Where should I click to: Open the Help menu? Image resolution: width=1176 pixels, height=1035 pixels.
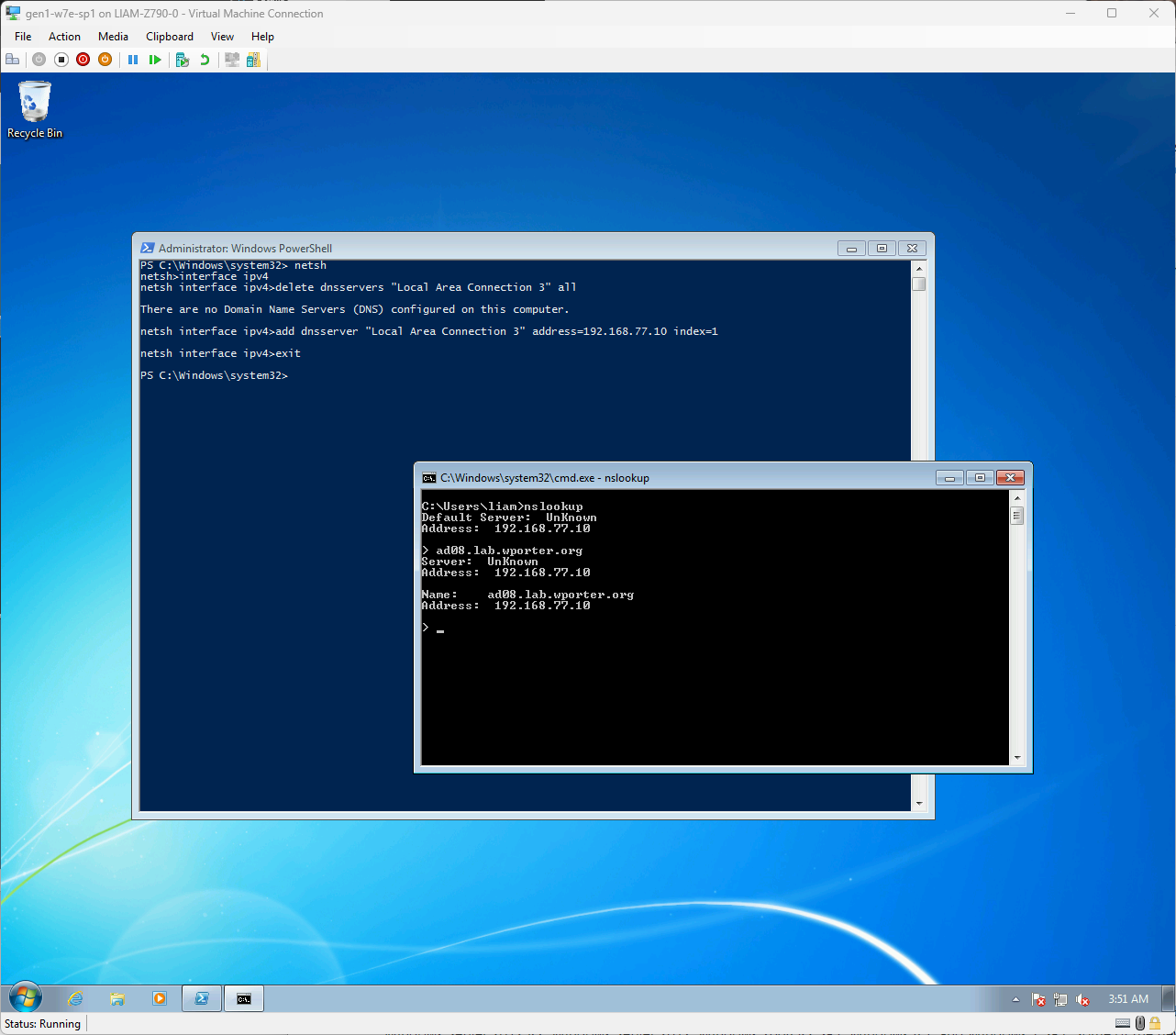coord(262,37)
